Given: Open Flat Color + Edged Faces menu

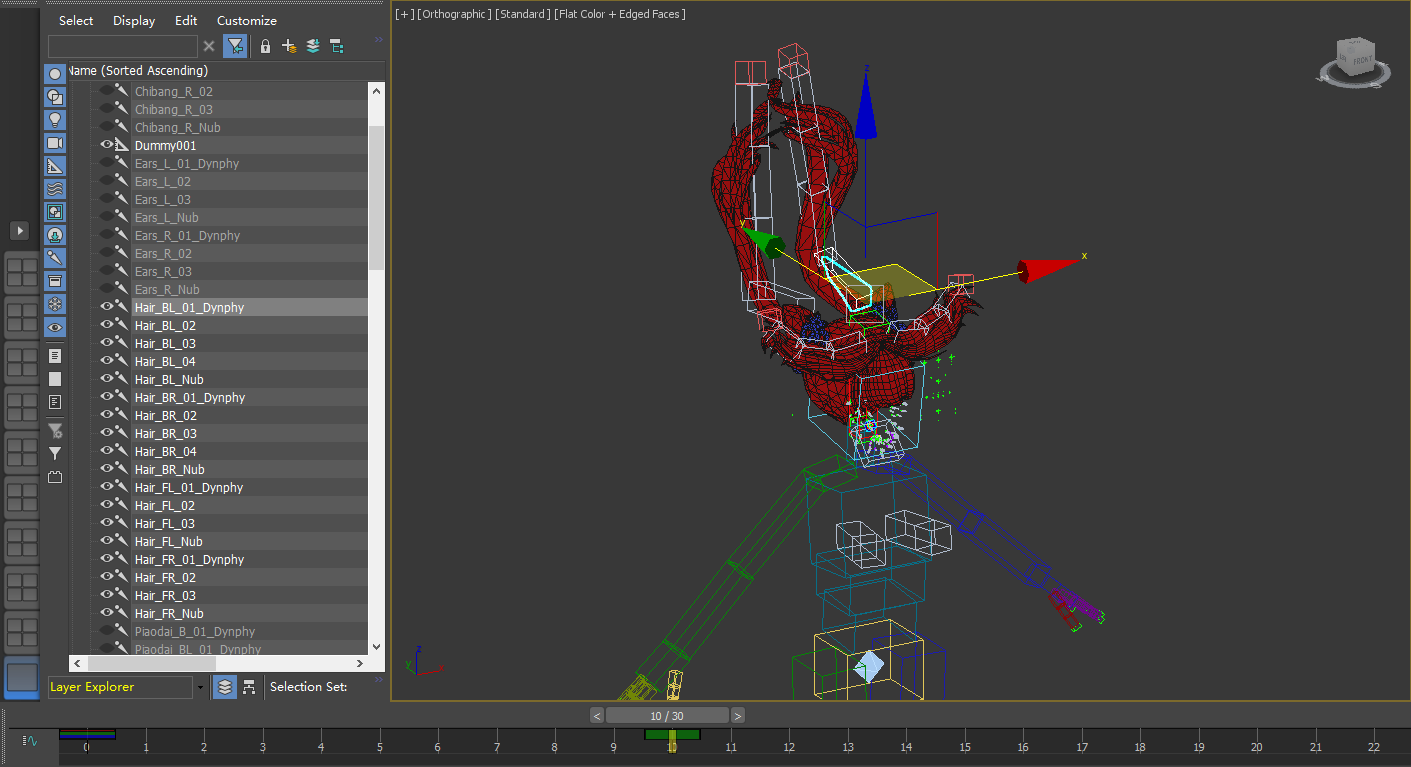Looking at the screenshot, I should click(620, 14).
